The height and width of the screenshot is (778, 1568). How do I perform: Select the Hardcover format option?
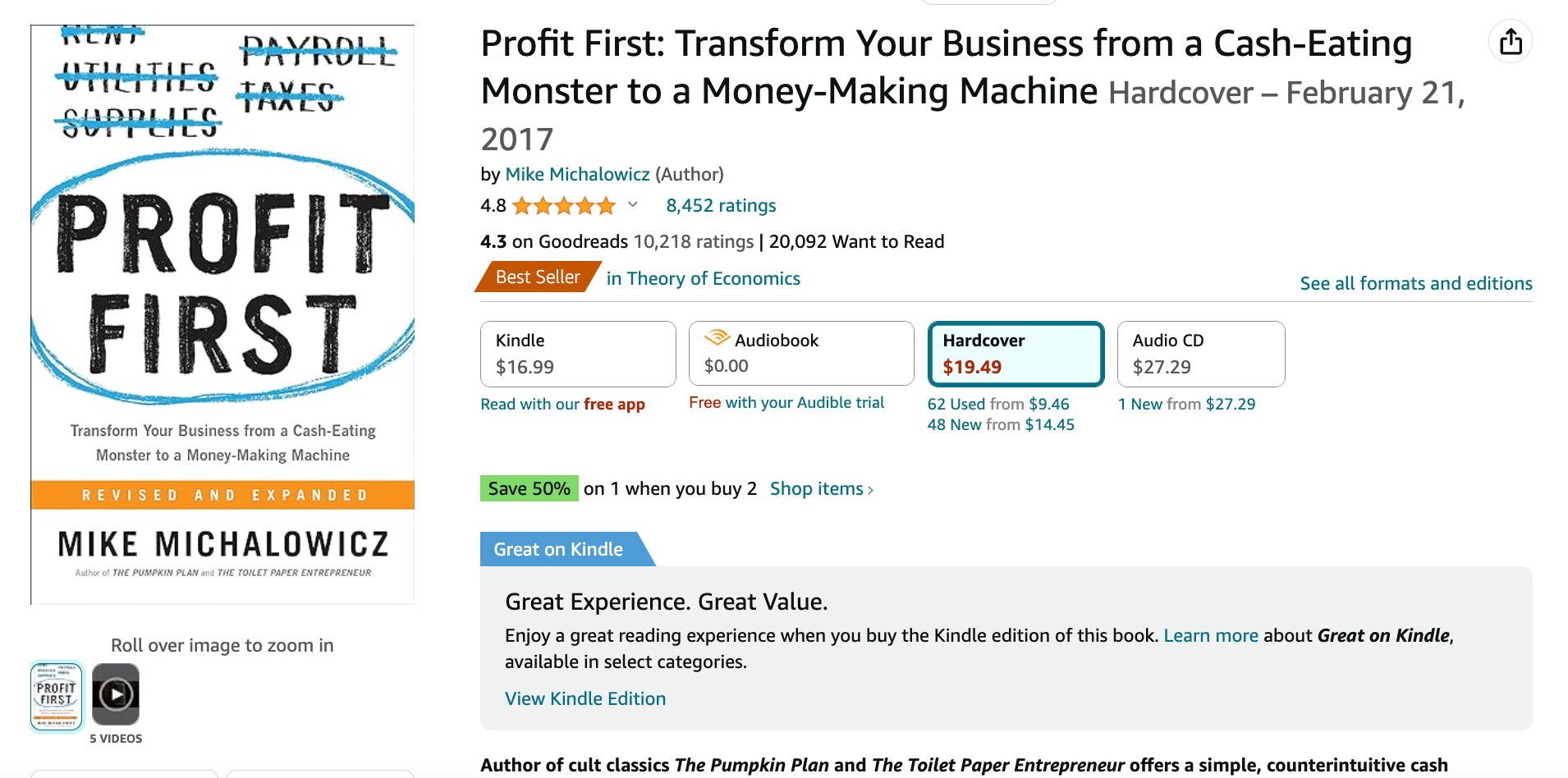[x=1016, y=354]
